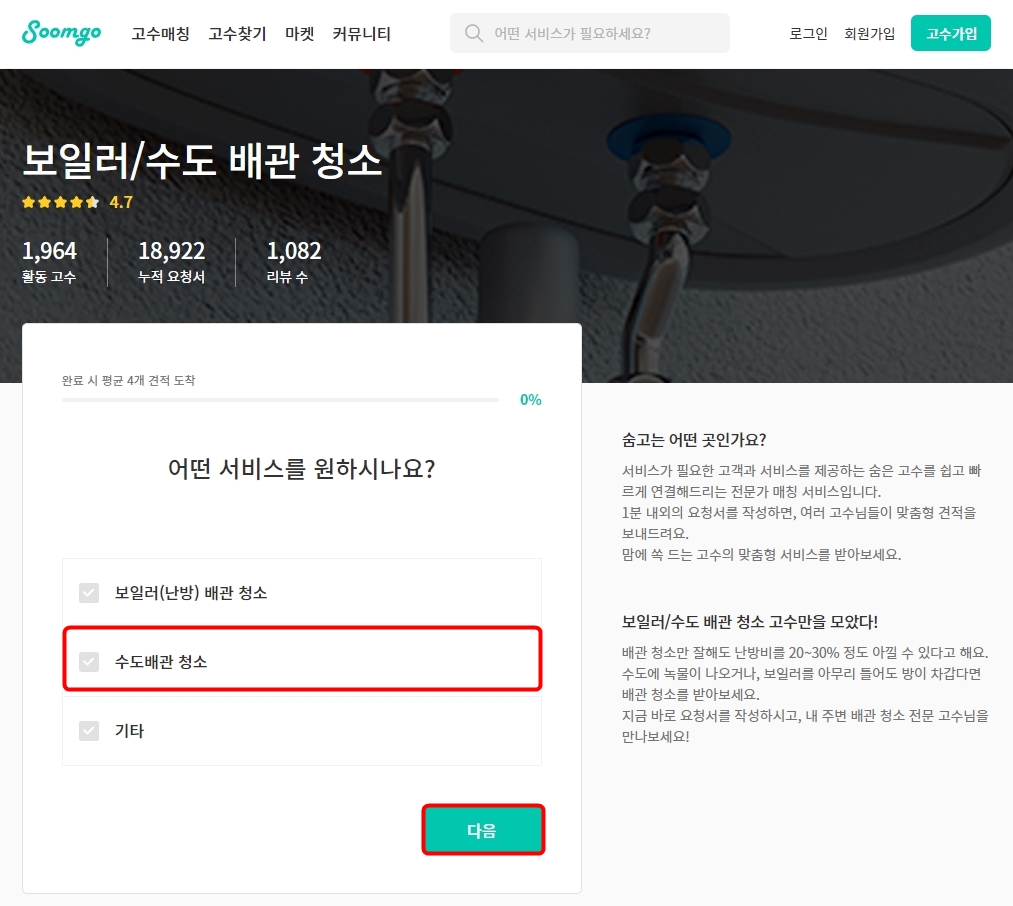Viewport: 1013px width, 906px height.
Task: Click the 로그인 link
Action: (807, 33)
